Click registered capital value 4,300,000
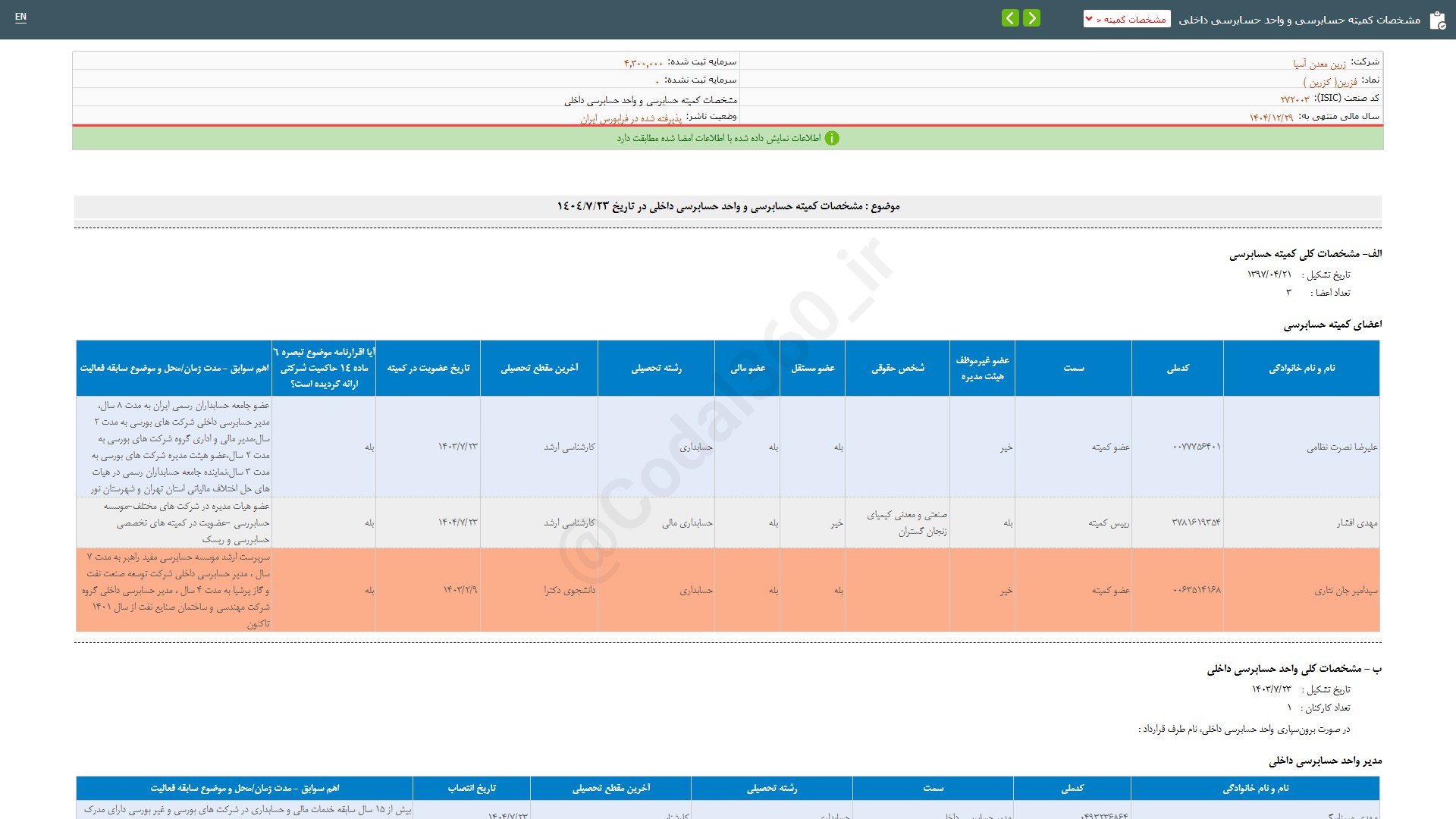Viewport: 1456px width, 819px height. [643, 63]
